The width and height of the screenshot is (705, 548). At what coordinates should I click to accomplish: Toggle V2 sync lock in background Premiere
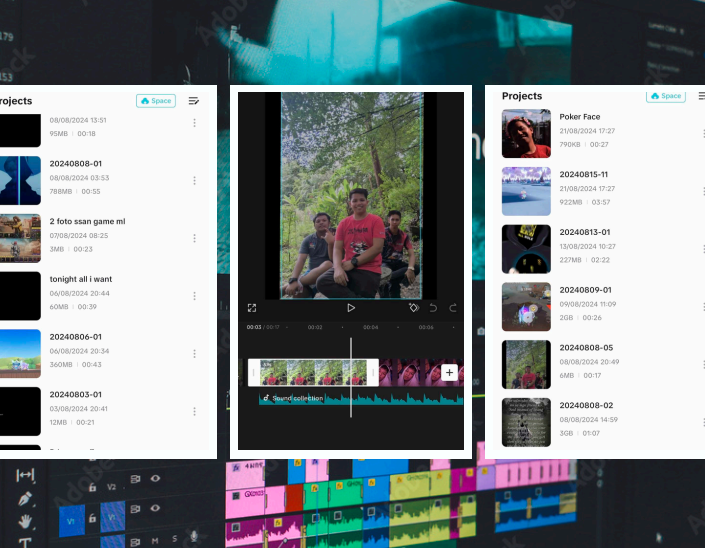[135, 479]
